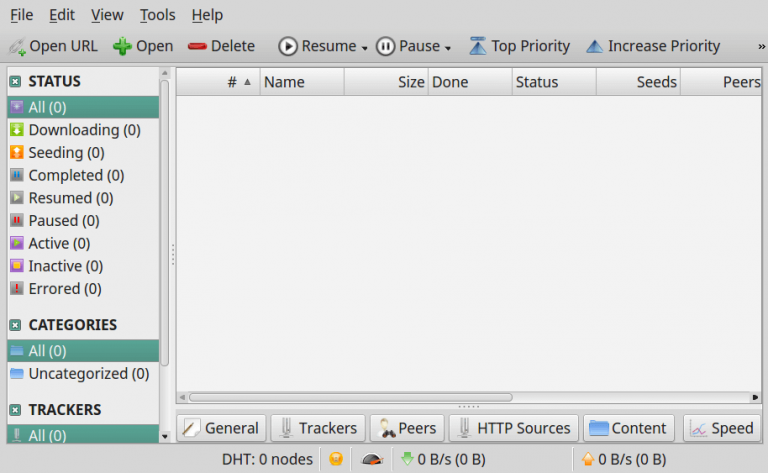The width and height of the screenshot is (768, 473).
Task: Click the Open URL link icon
Action: pos(17,47)
